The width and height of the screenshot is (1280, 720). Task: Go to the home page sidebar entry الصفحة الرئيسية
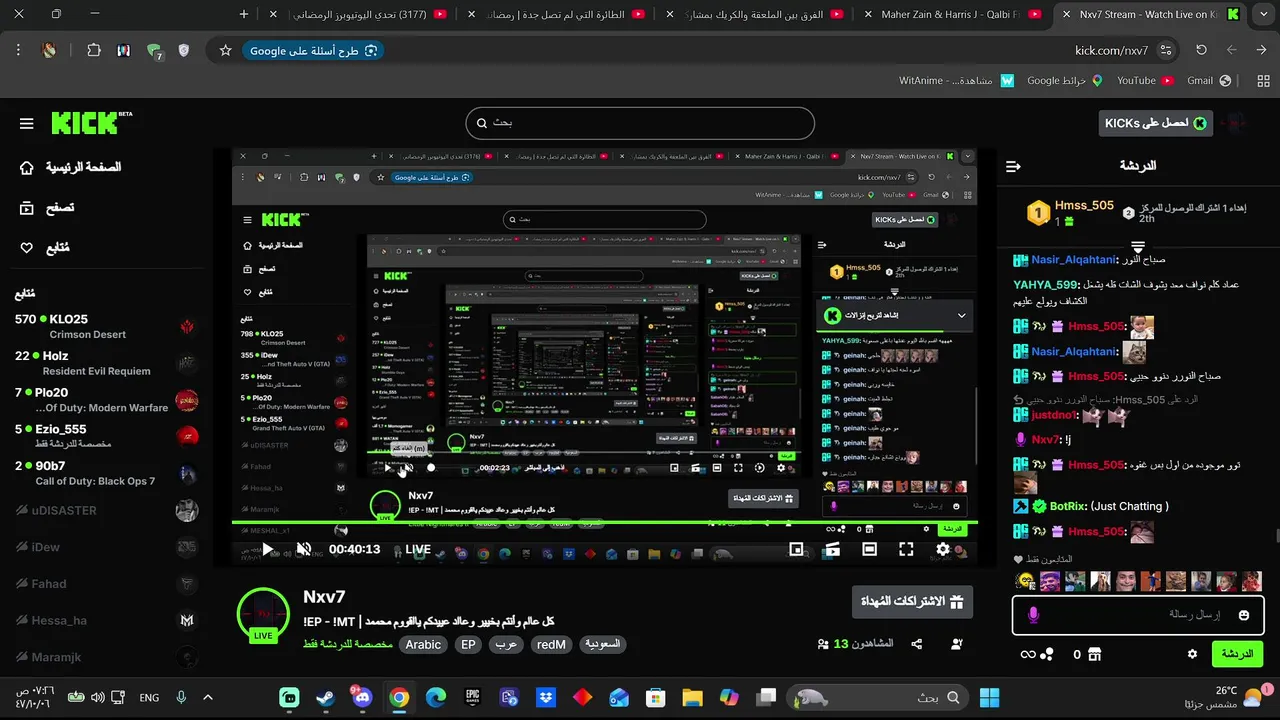point(70,167)
